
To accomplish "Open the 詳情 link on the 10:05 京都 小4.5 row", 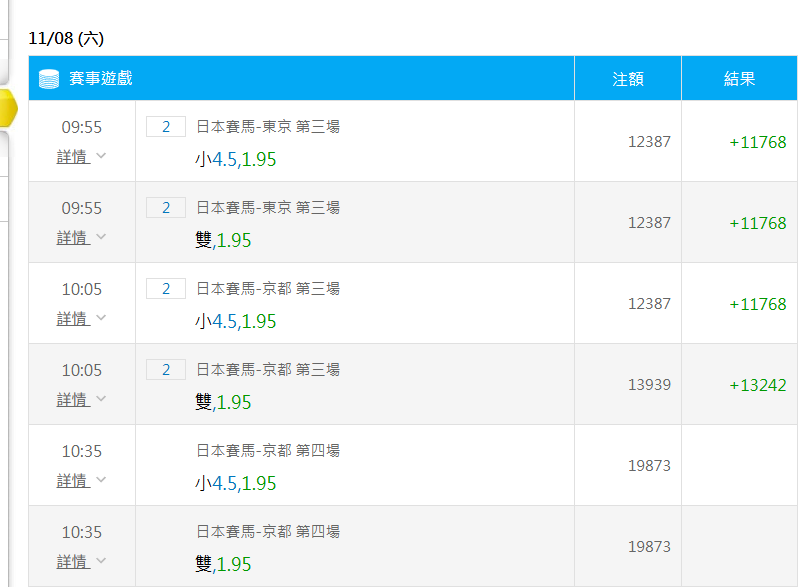I will click(72, 318).
